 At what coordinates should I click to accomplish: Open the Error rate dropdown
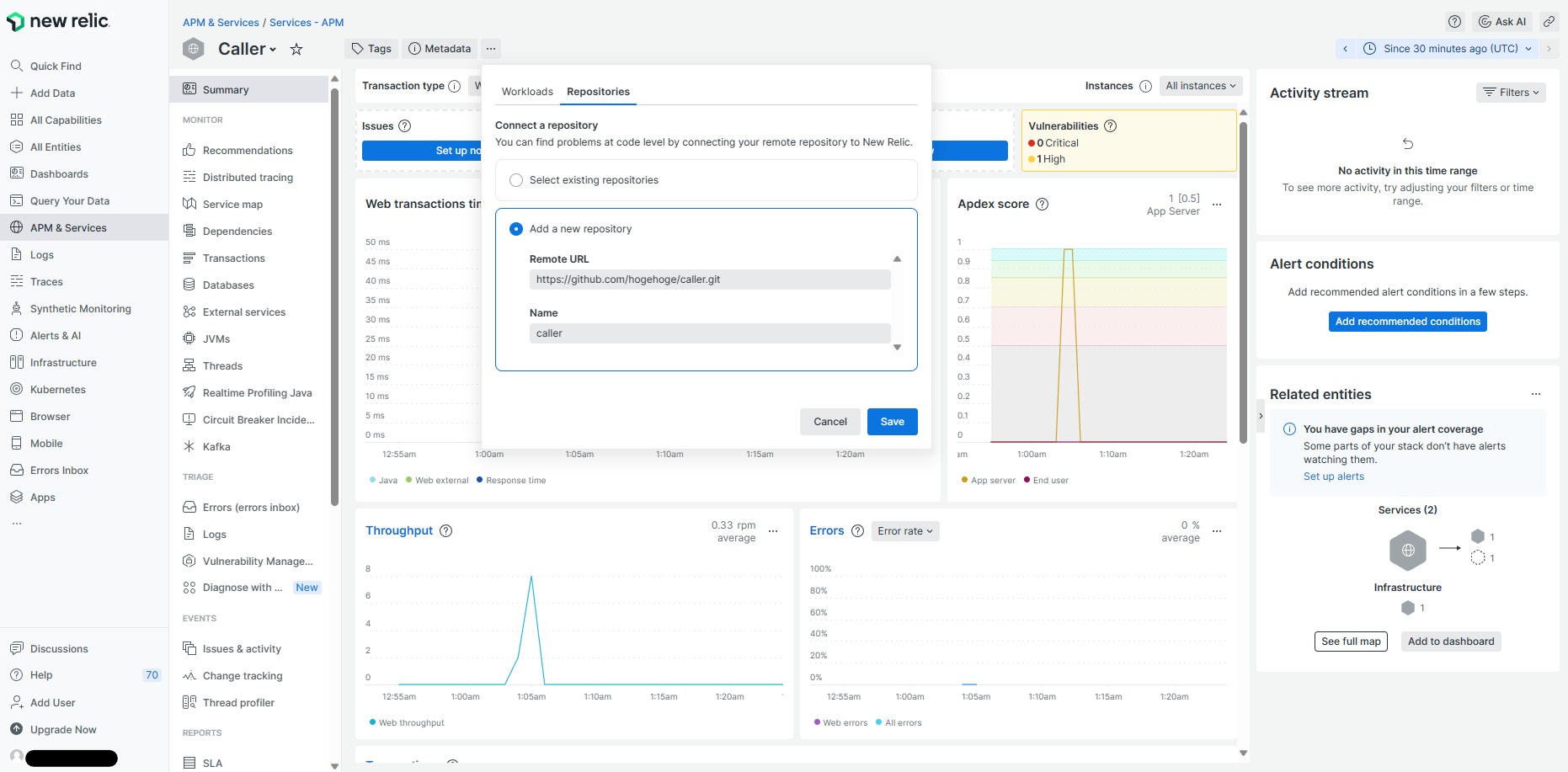pyautogui.click(x=904, y=530)
